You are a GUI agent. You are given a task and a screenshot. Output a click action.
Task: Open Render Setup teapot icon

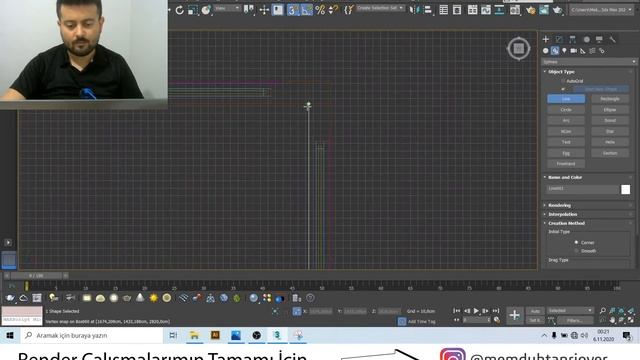[530, 10]
